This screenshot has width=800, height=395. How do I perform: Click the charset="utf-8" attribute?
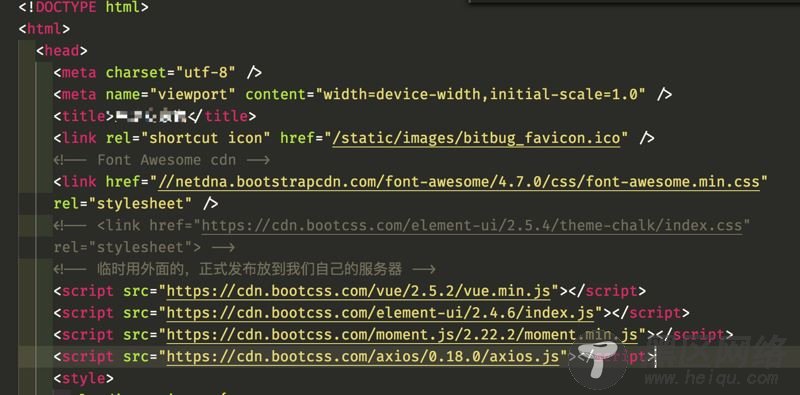point(171,72)
